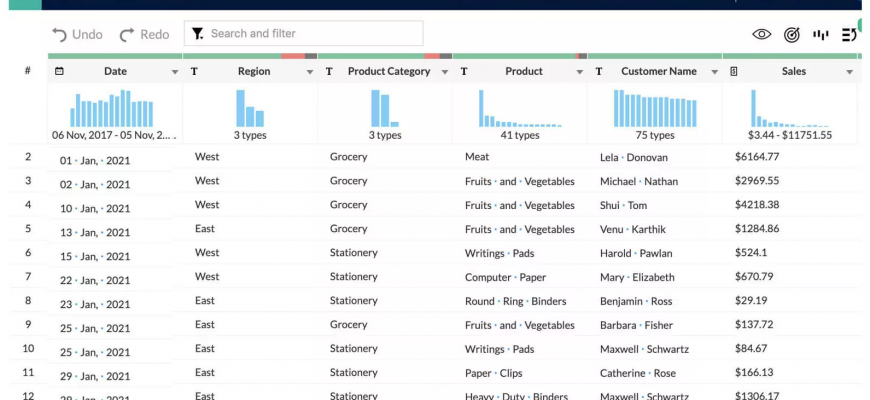
Task: Open the Region column dropdown arrow
Action: (310, 72)
